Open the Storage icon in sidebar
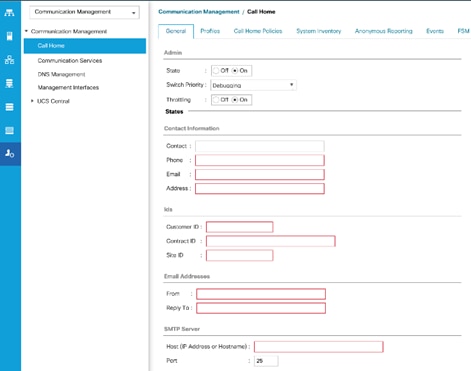Image resolution: width=471 pixels, height=371 pixels. (9, 130)
